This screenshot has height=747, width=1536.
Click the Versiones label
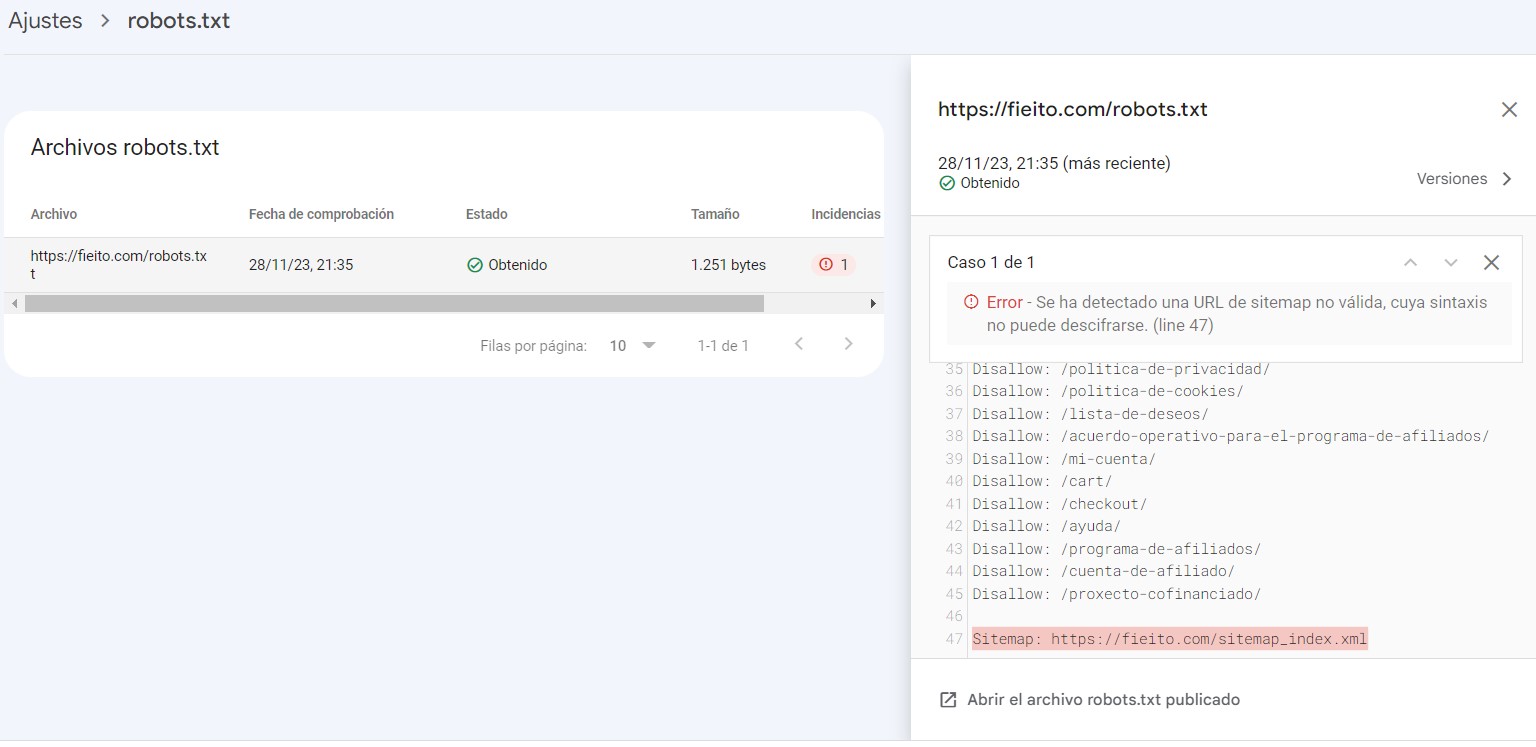coord(1452,179)
